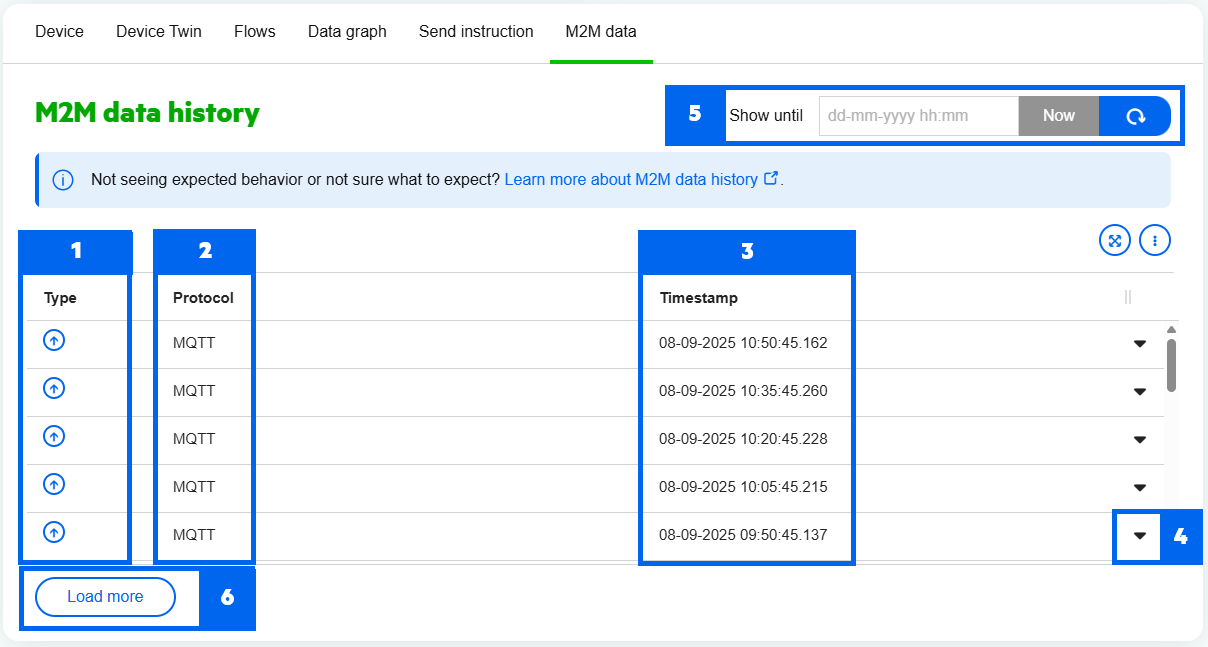The image size is (1208, 647).
Task: Click upload arrow icon for 10:35:45.260 row
Action: click(55, 388)
